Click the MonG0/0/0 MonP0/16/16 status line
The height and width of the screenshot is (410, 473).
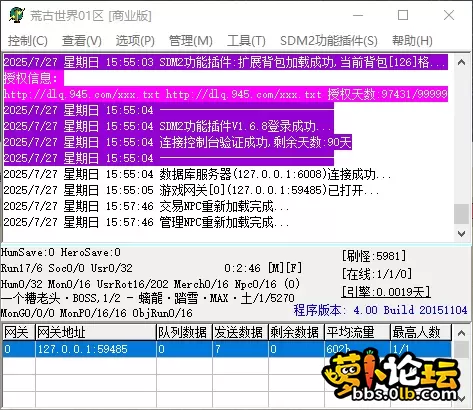pos(97,313)
